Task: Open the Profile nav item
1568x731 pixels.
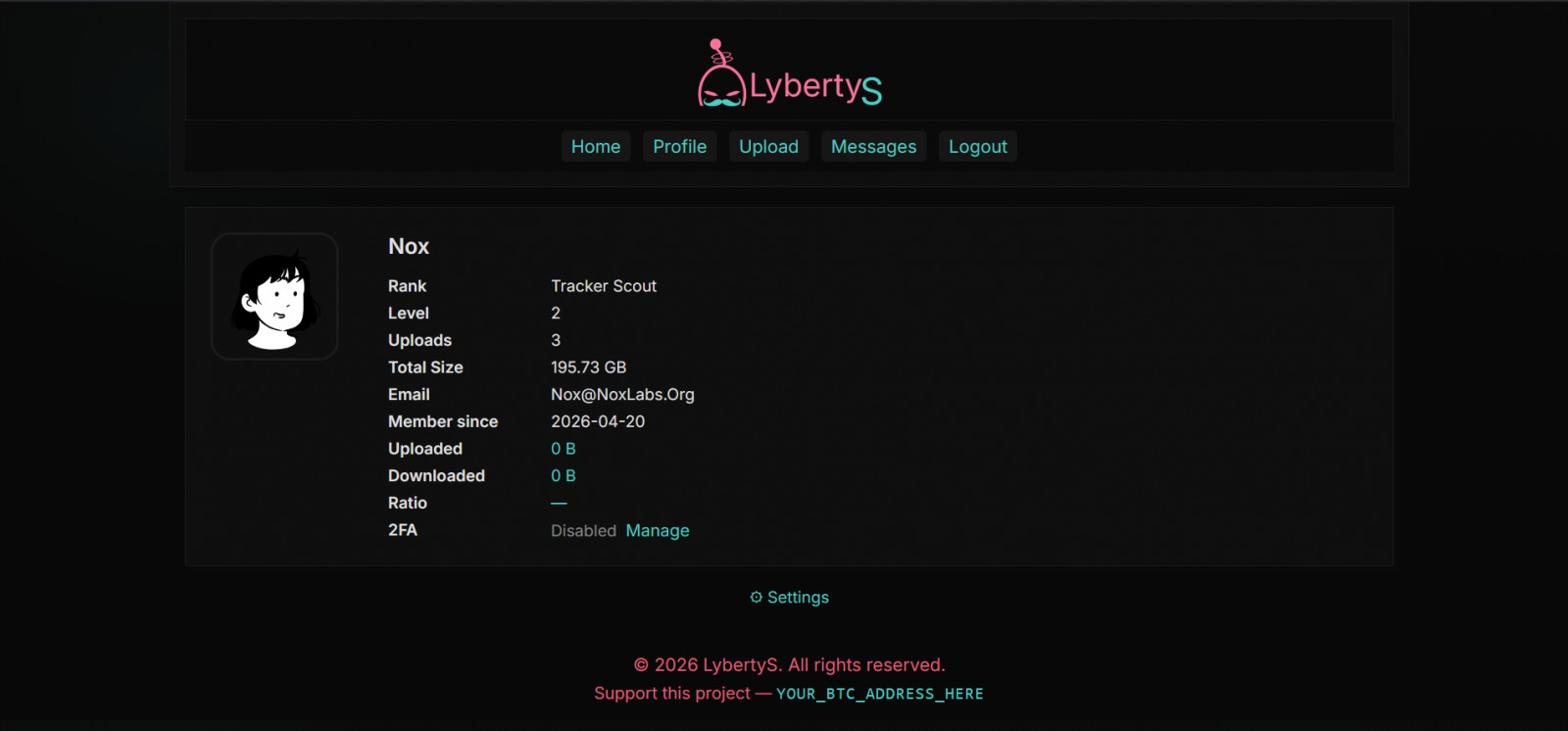Action: 679,147
